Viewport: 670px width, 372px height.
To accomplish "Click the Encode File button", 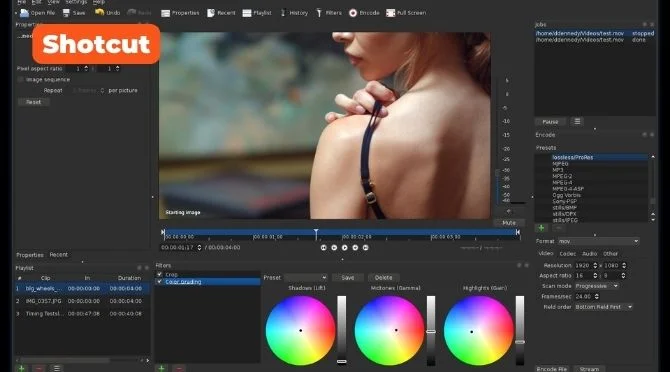I will coord(552,369).
